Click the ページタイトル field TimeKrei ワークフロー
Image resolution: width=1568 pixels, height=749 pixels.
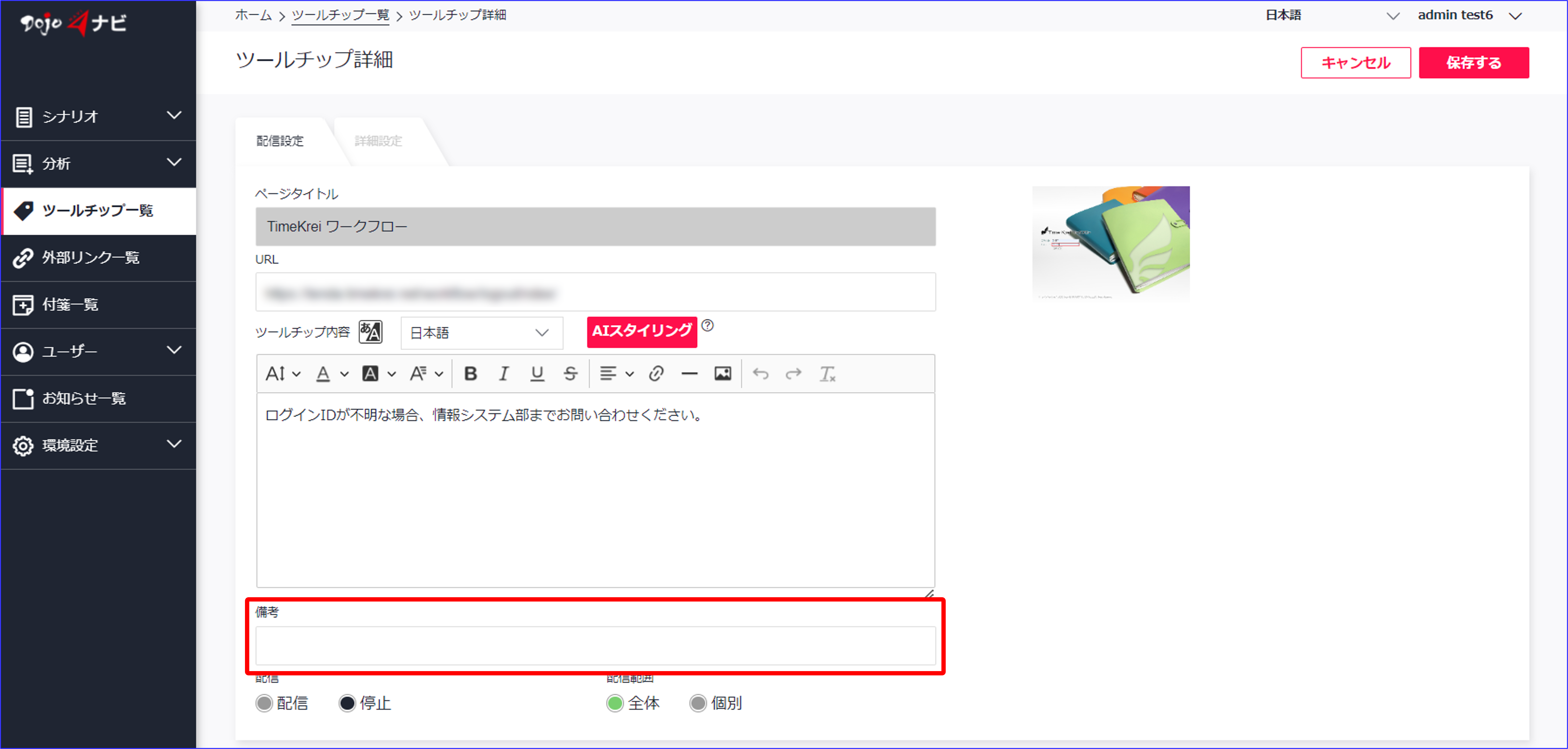pyautogui.click(x=595, y=226)
